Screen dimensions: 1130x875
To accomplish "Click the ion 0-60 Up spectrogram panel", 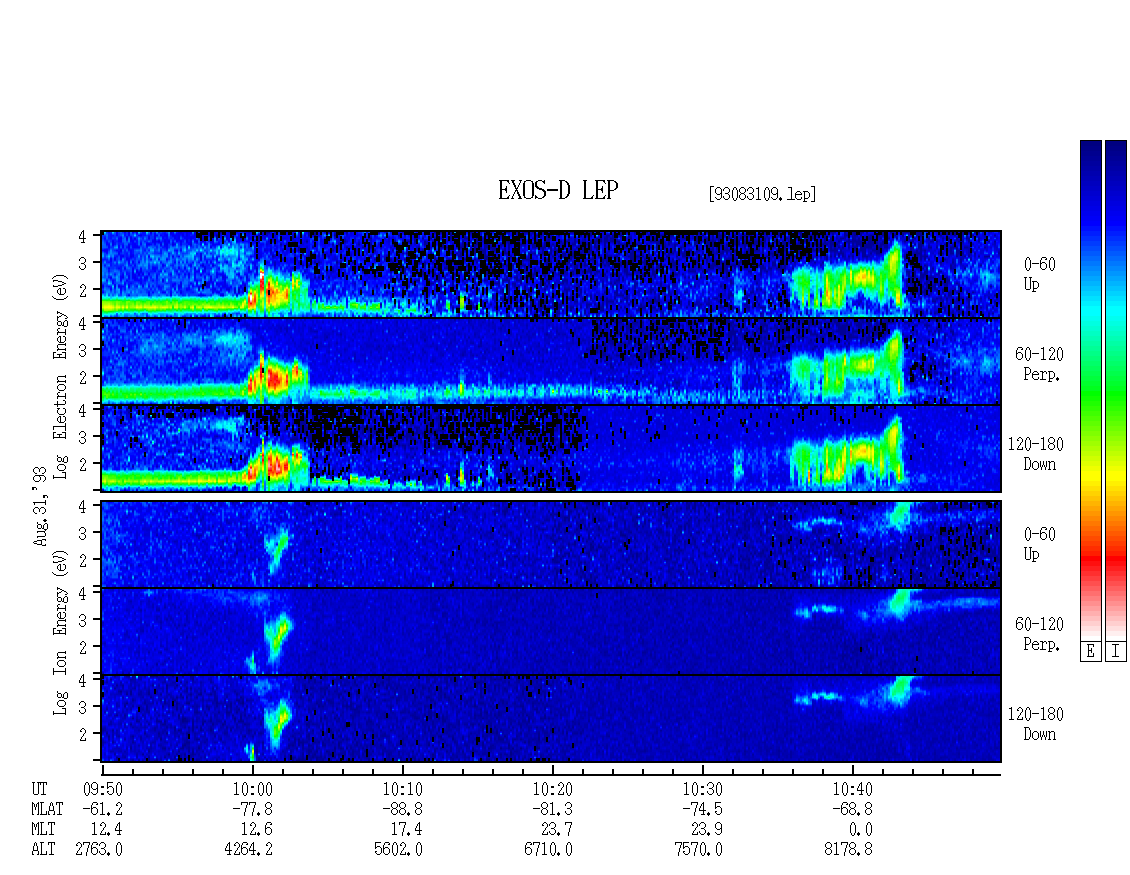I will pyautogui.click(x=551, y=544).
